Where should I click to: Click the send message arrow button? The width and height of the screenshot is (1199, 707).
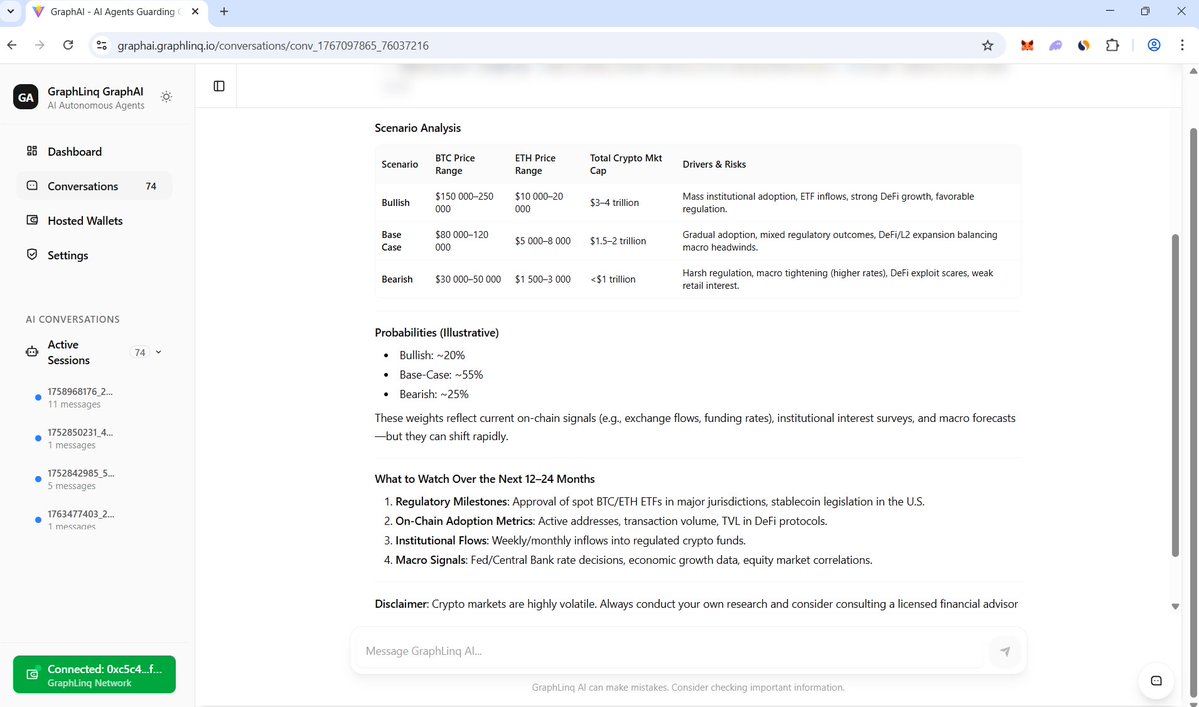pos(1005,651)
